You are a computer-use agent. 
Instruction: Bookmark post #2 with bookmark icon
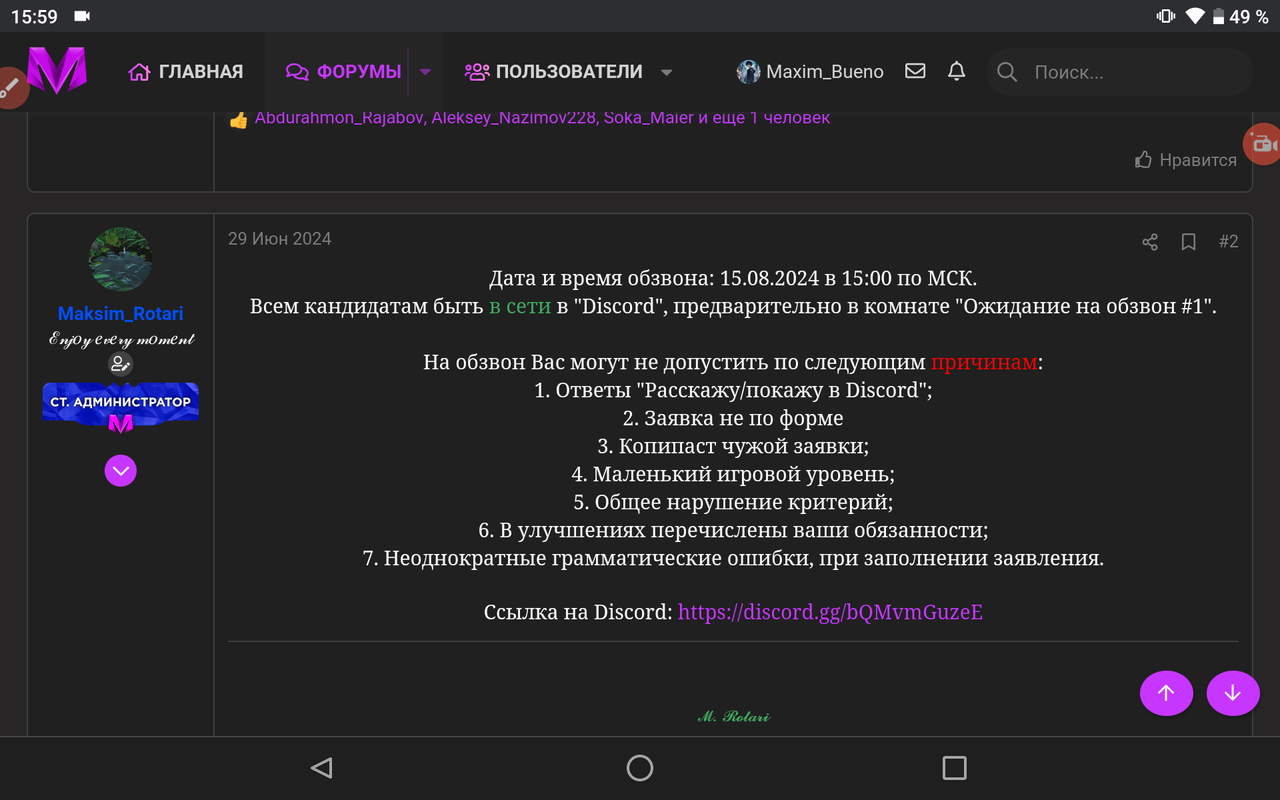point(1188,242)
